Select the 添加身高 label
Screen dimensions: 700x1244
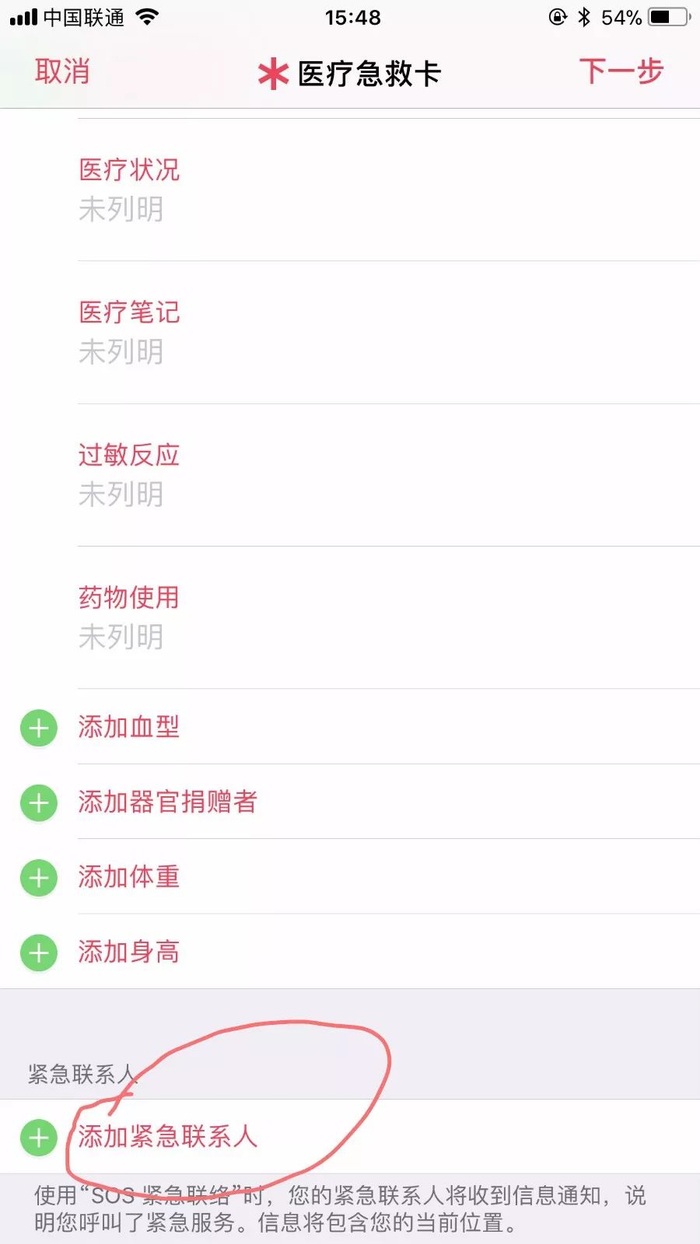click(x=129, y=952)
